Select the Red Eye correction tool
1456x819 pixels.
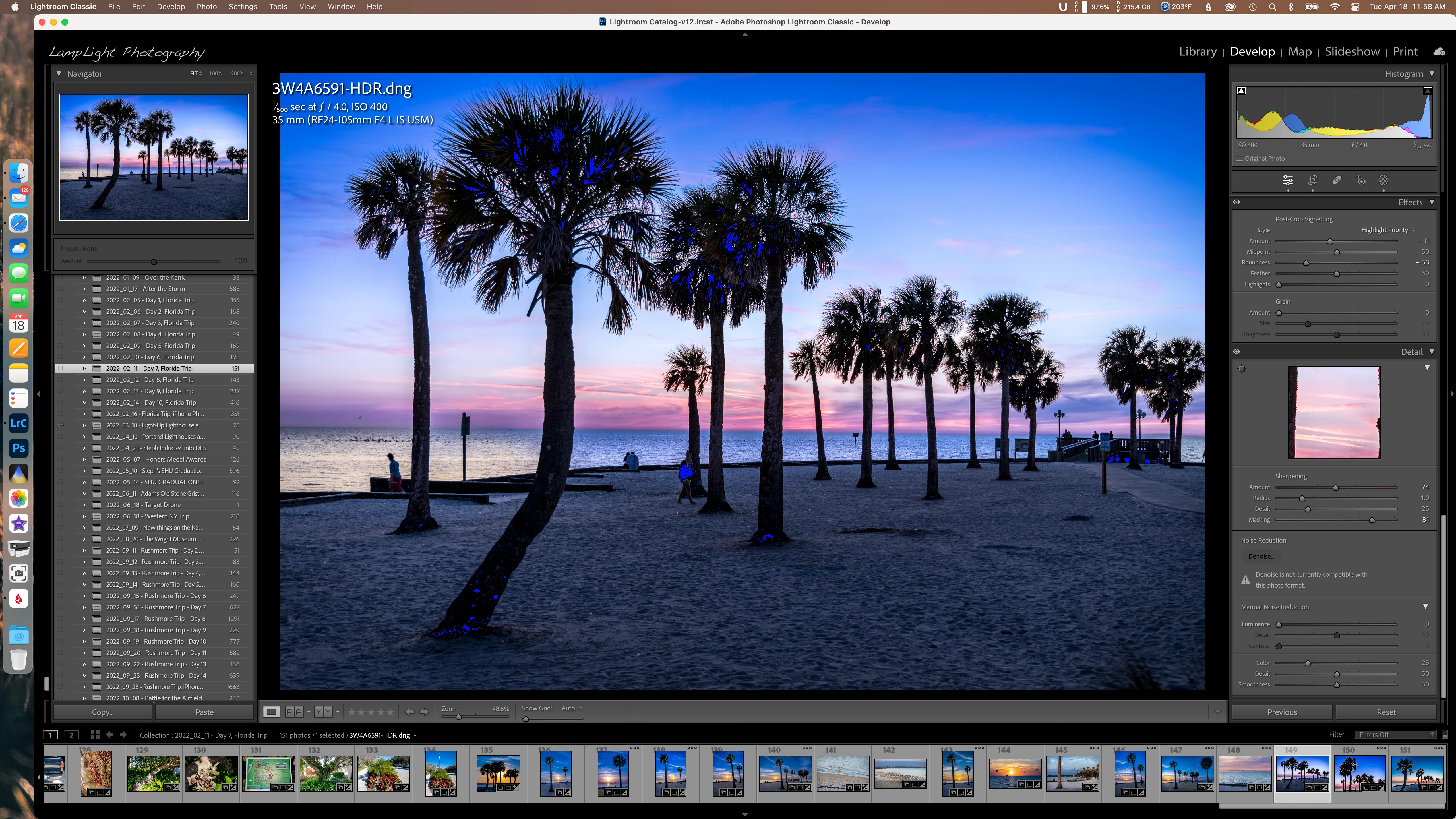click(x=1361, y=181)
